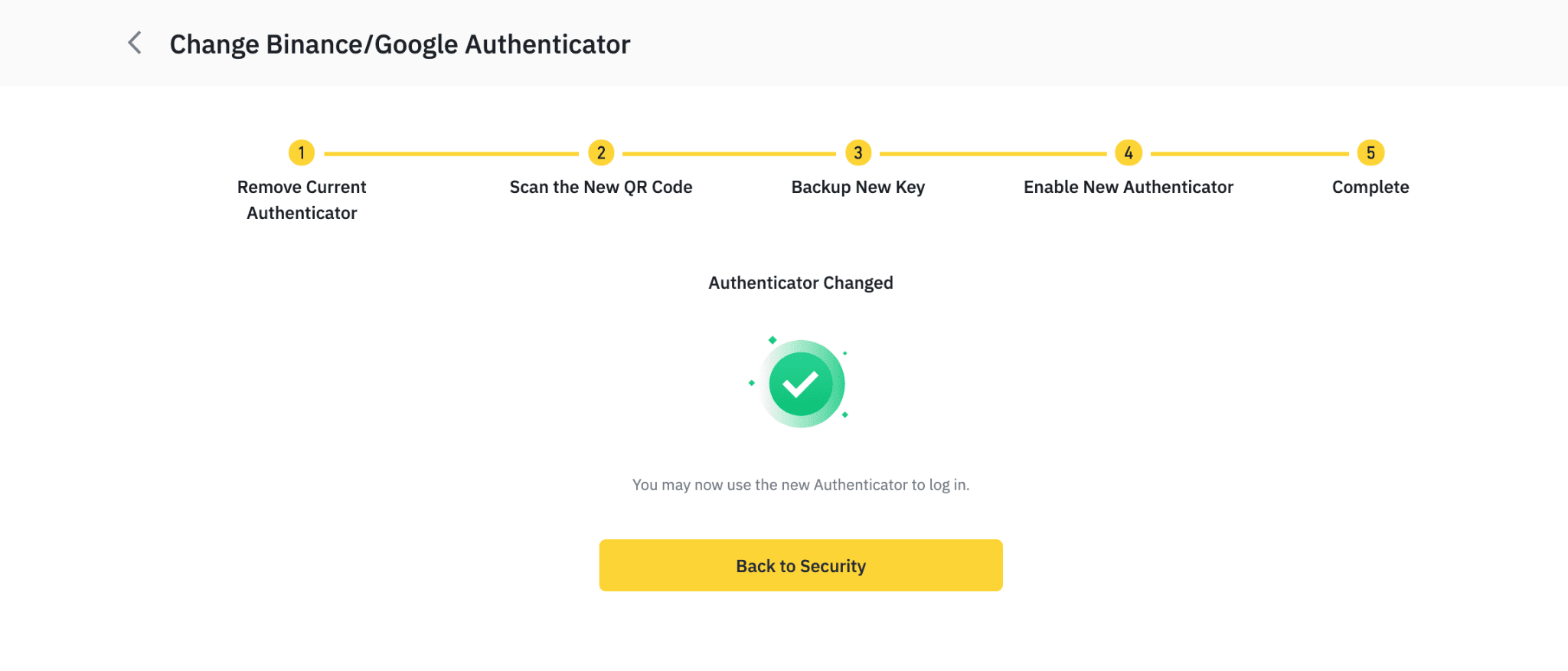Click step 3 numbered circle
Image resolution: width=1568 pixels, height=671 pixels.
coord(858,153)
